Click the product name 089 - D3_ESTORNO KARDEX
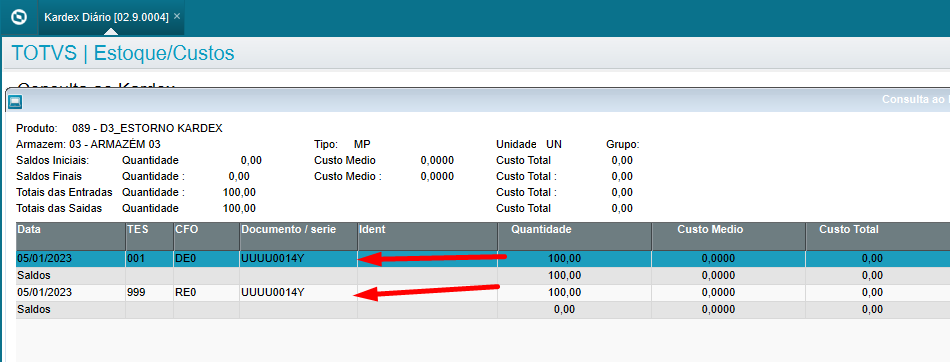The height and width of the screenshot is (362, 950). (x=147, y=129)
